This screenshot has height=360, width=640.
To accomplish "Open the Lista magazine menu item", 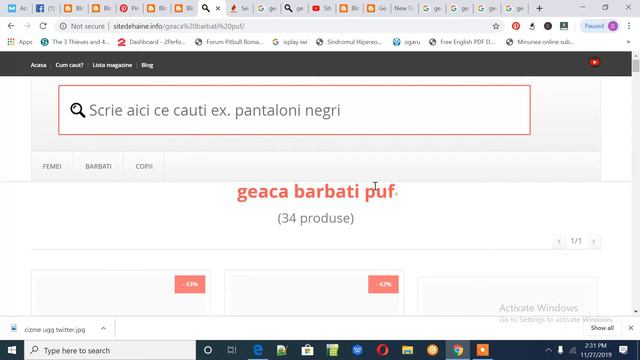I will 112,65.
